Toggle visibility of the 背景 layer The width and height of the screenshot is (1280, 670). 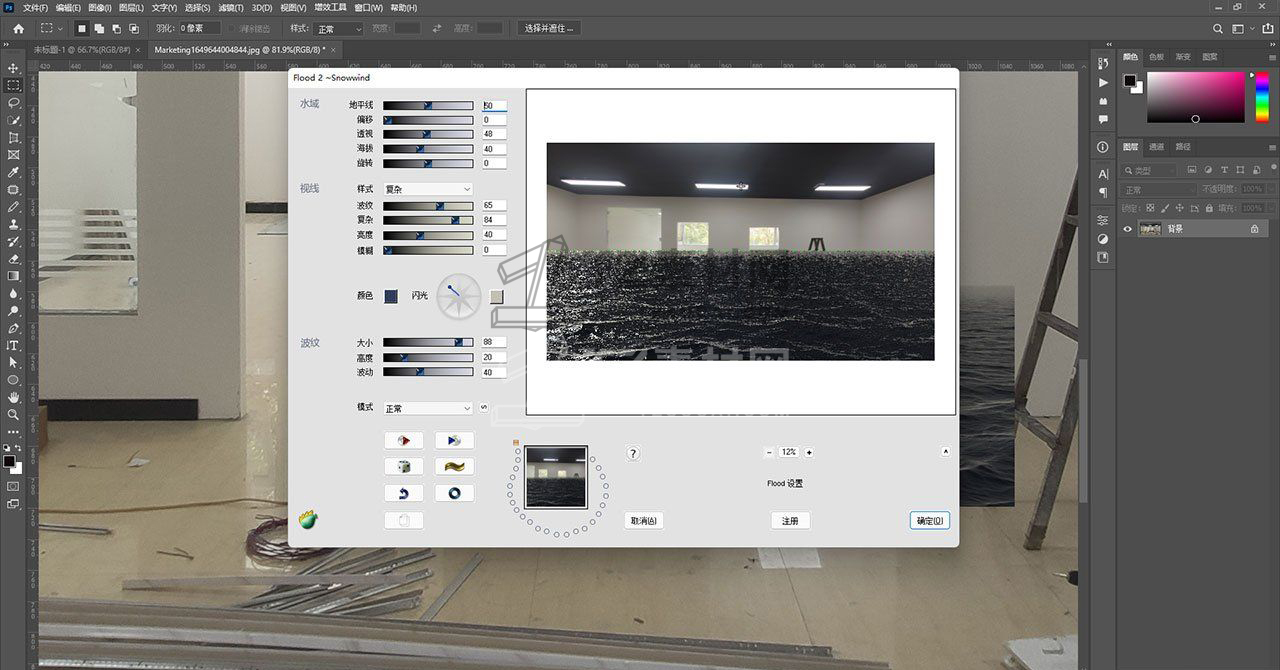click(x=1128, y=229)
